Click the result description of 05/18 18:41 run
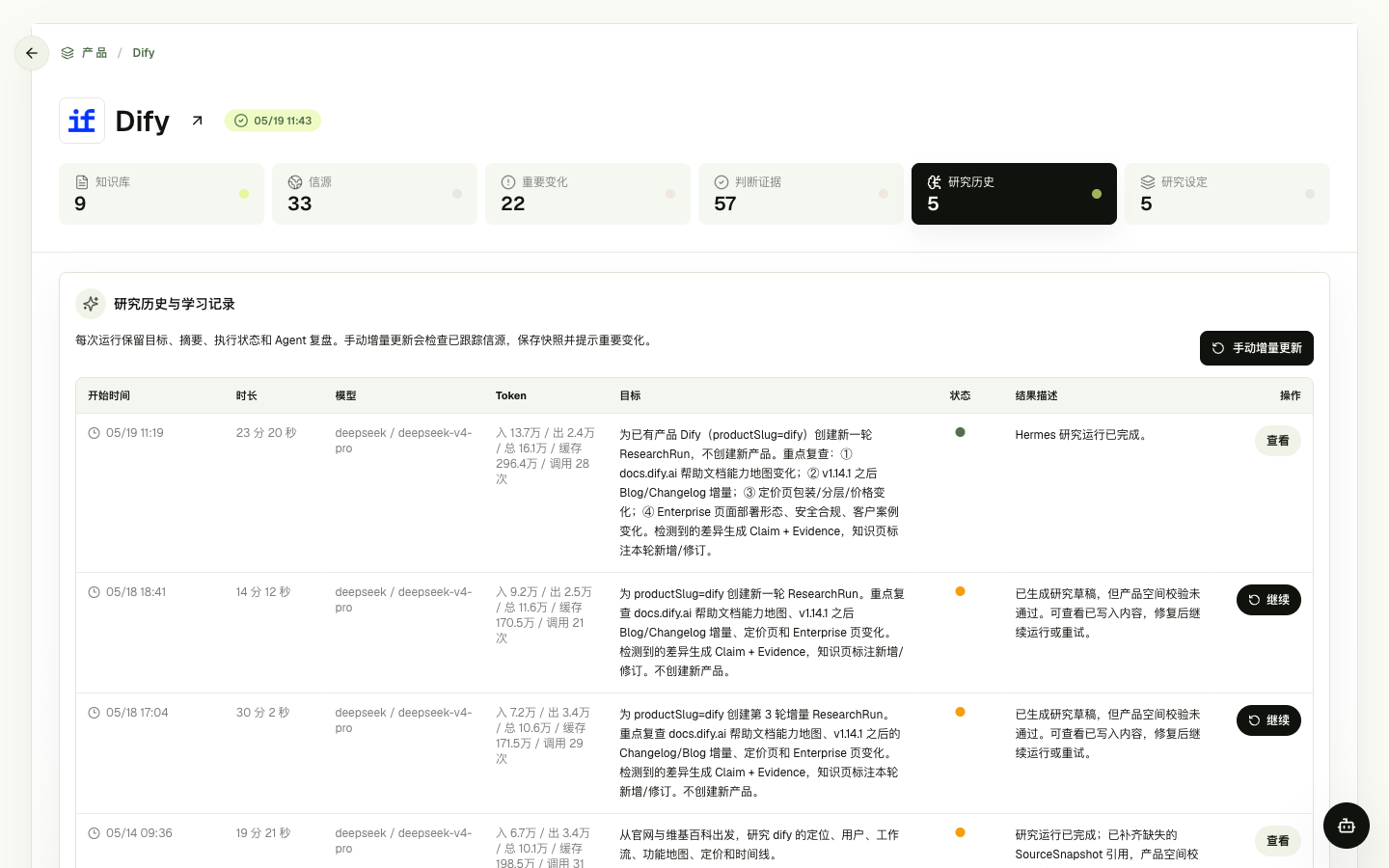The height and width of the screenshot is (868, 1389). pyautogui.click(x=1108, y=613)
